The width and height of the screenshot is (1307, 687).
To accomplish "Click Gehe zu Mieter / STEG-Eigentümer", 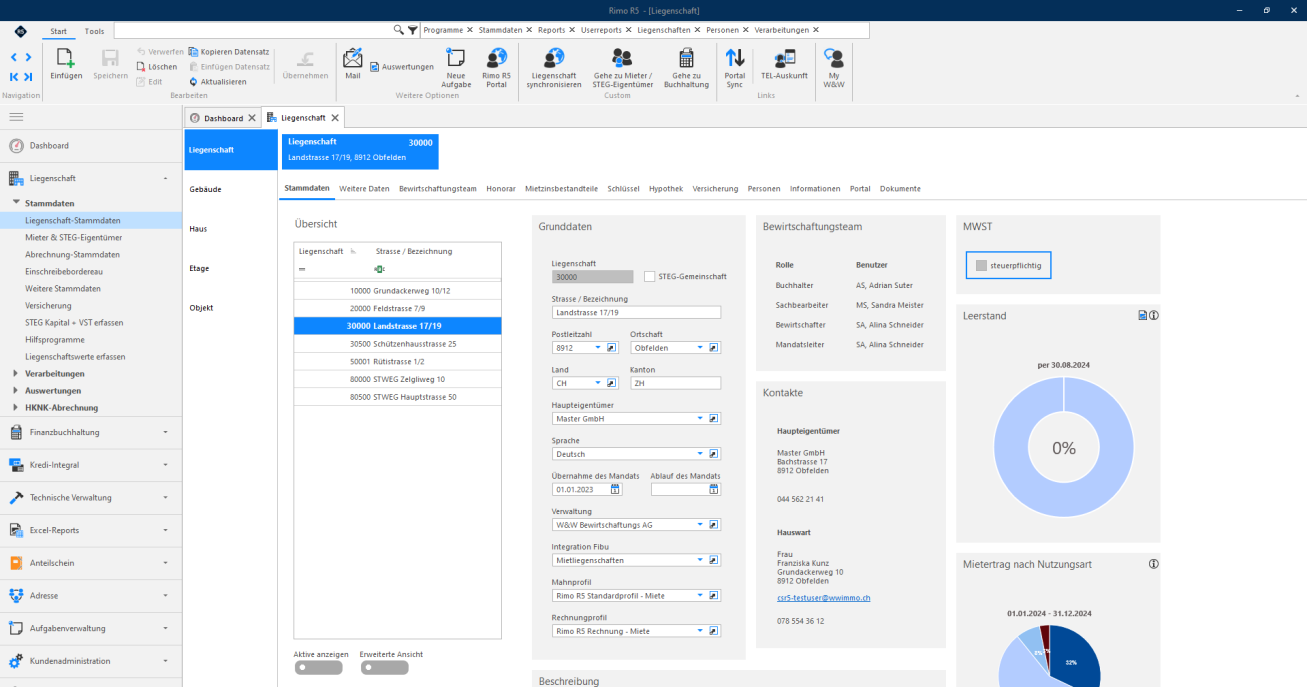I will pos(623,68).
